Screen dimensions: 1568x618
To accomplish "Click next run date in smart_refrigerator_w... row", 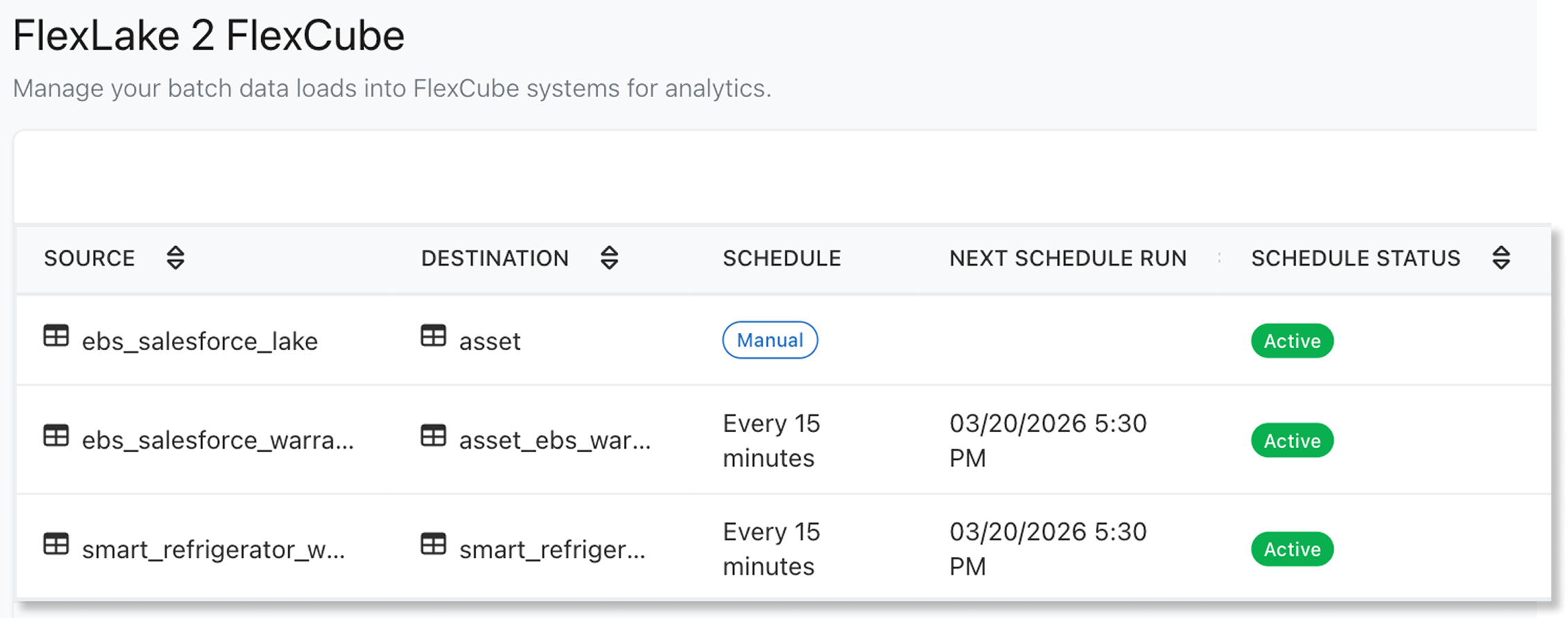I will tap(1048, 549).
